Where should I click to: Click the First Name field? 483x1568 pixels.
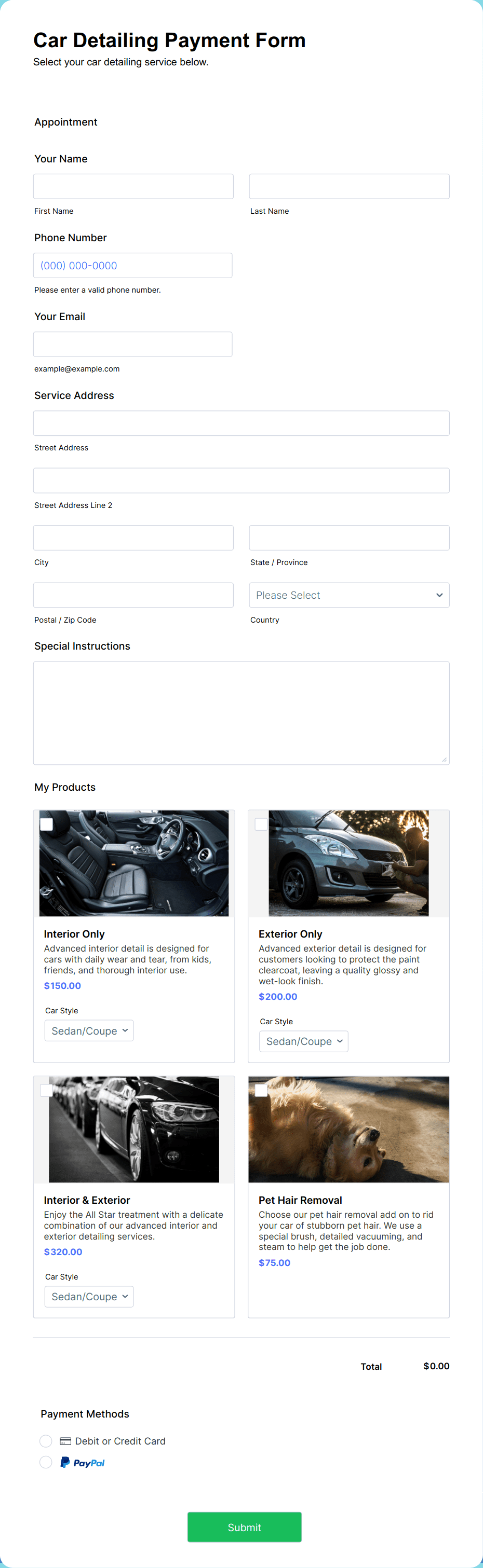pos(133,186)
